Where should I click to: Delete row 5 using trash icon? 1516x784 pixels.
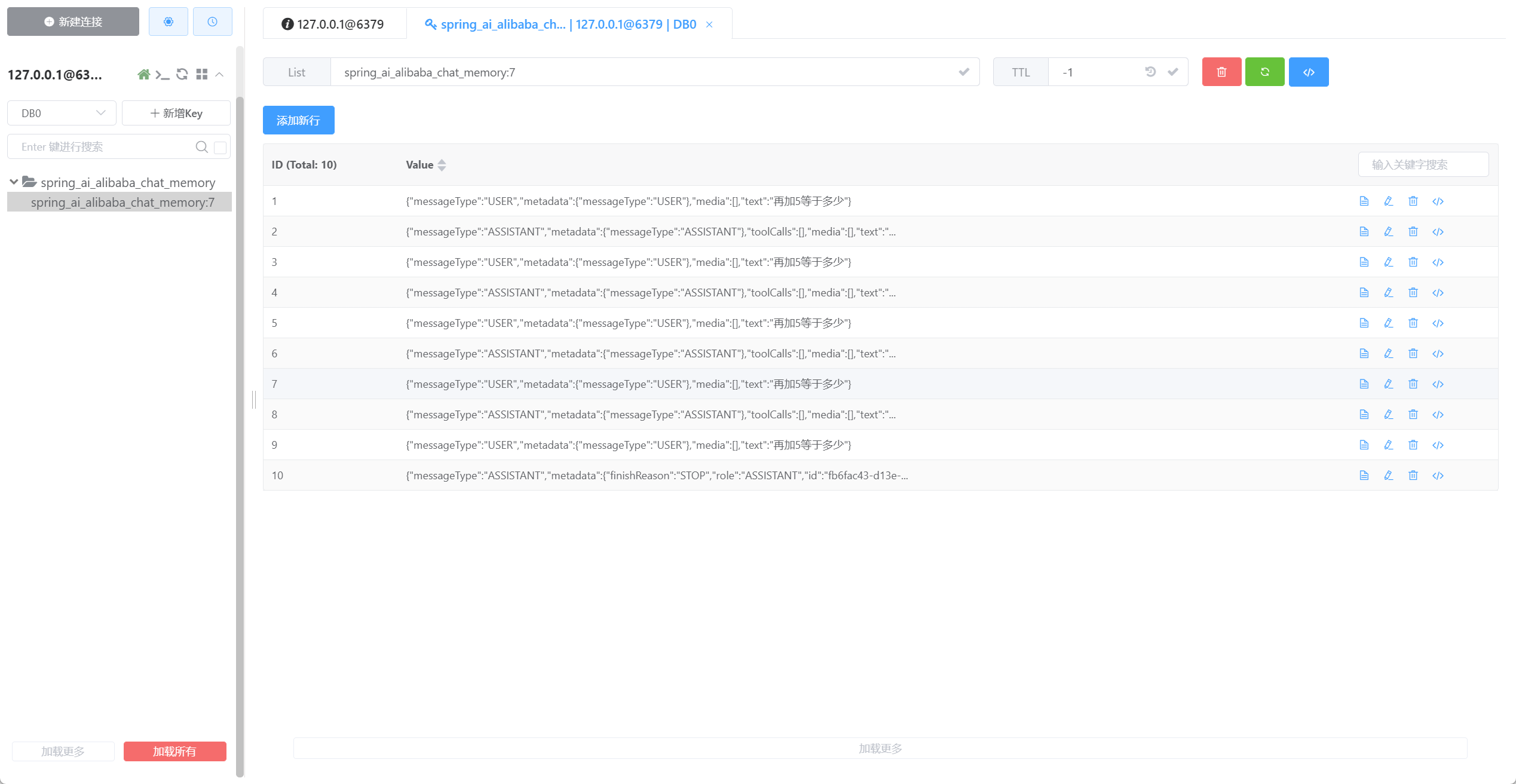(x=1413, y=323)
